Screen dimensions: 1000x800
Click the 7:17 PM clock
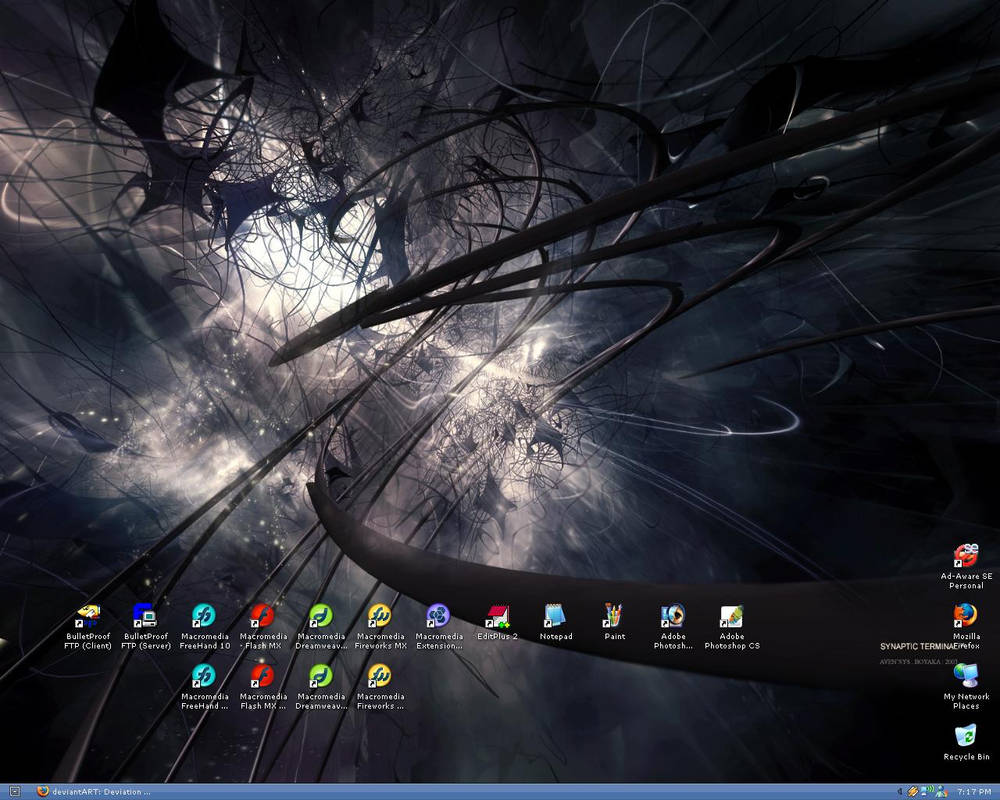click(x=974, y=792)
